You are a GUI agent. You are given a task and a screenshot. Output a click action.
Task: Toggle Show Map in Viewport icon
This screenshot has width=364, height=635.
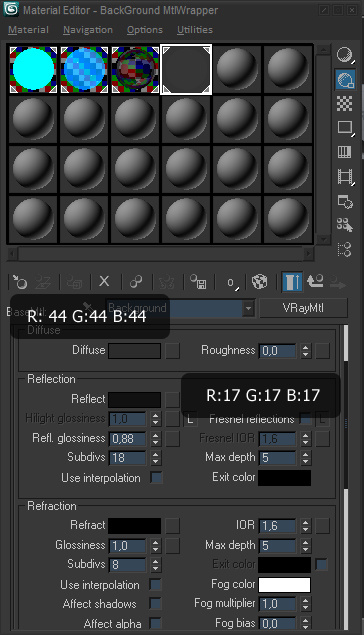259,282
